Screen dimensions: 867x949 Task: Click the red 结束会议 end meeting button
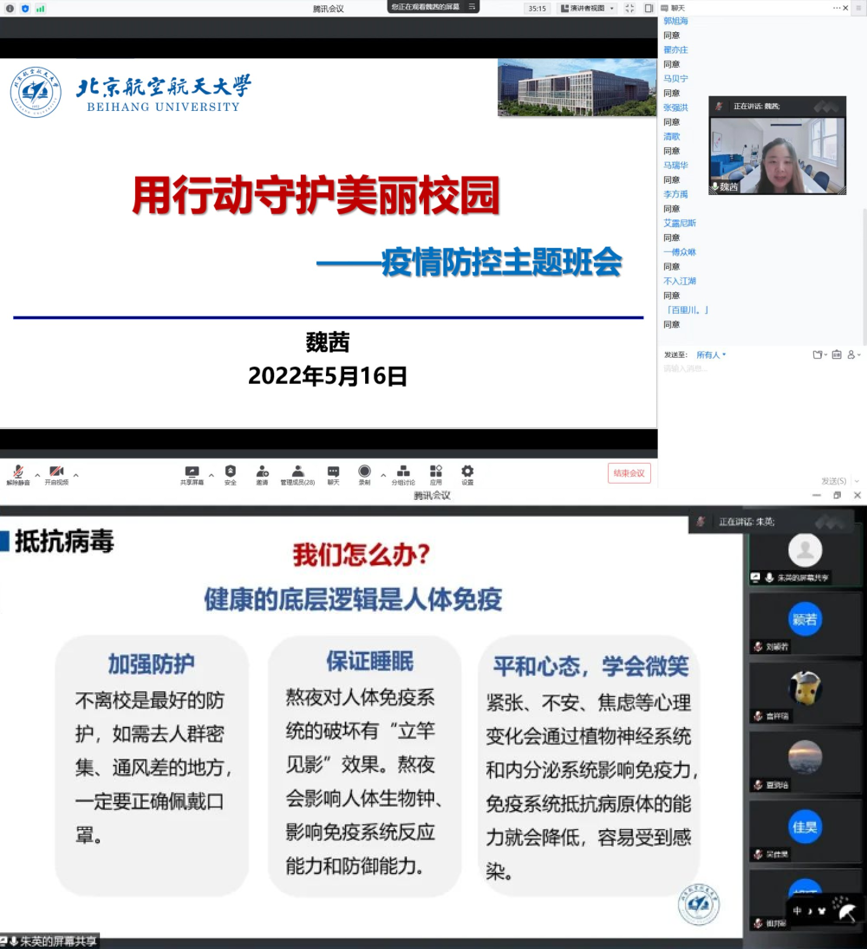pyautogui.click(x=629, y=473)
